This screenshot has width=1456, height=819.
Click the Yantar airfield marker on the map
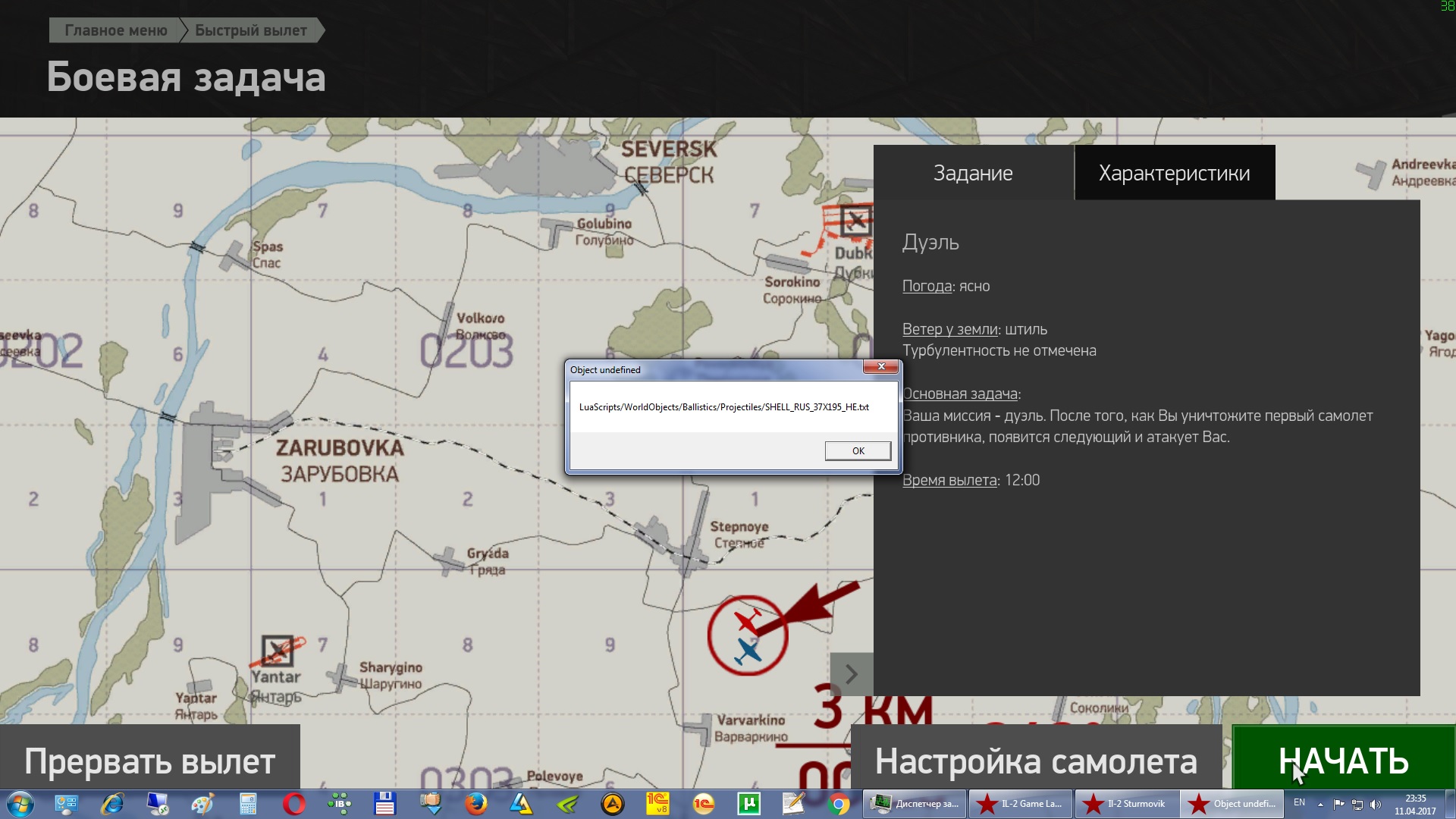278,651
